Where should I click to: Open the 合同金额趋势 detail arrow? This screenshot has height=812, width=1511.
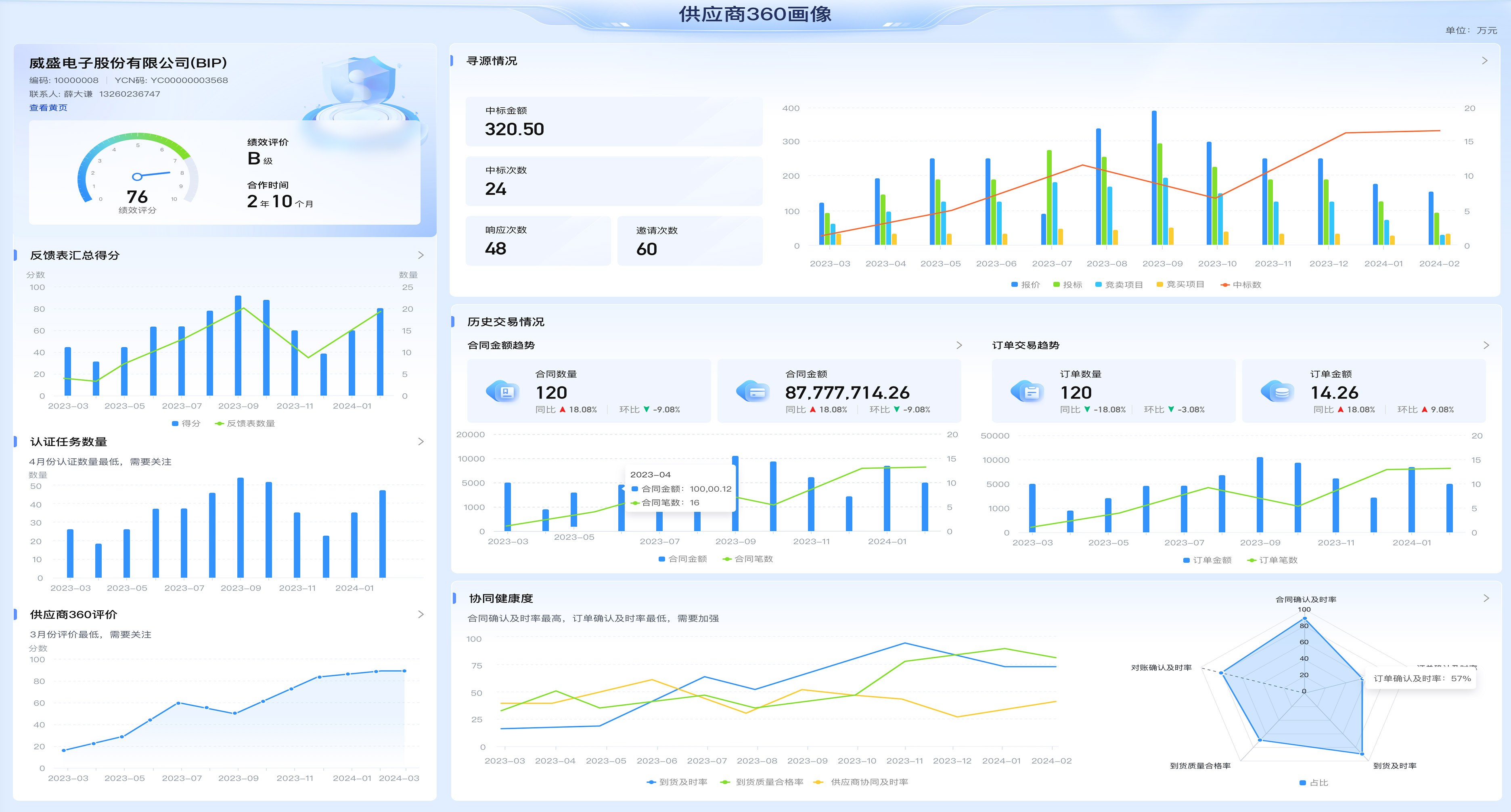point(959,345)
